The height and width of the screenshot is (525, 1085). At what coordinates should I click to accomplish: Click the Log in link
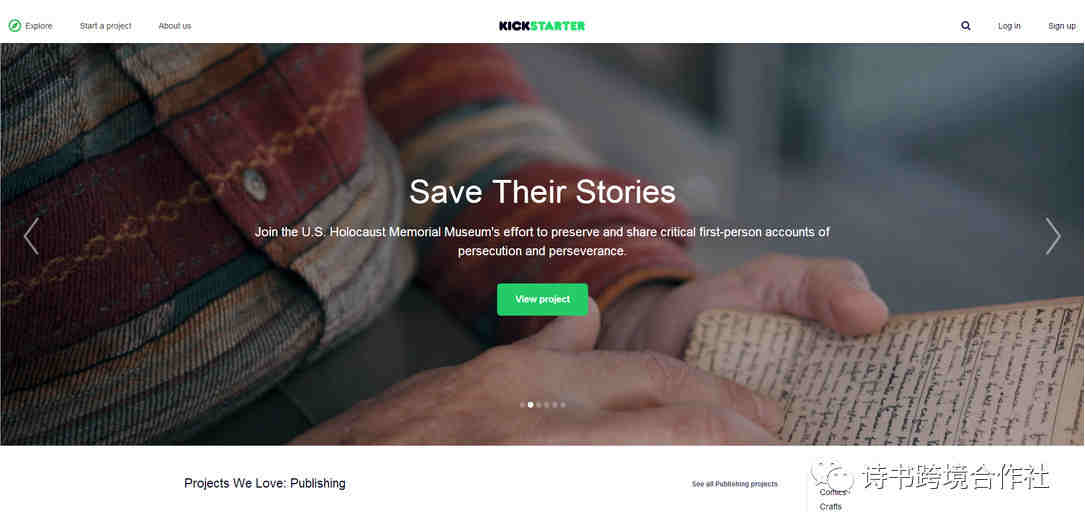1009,26
